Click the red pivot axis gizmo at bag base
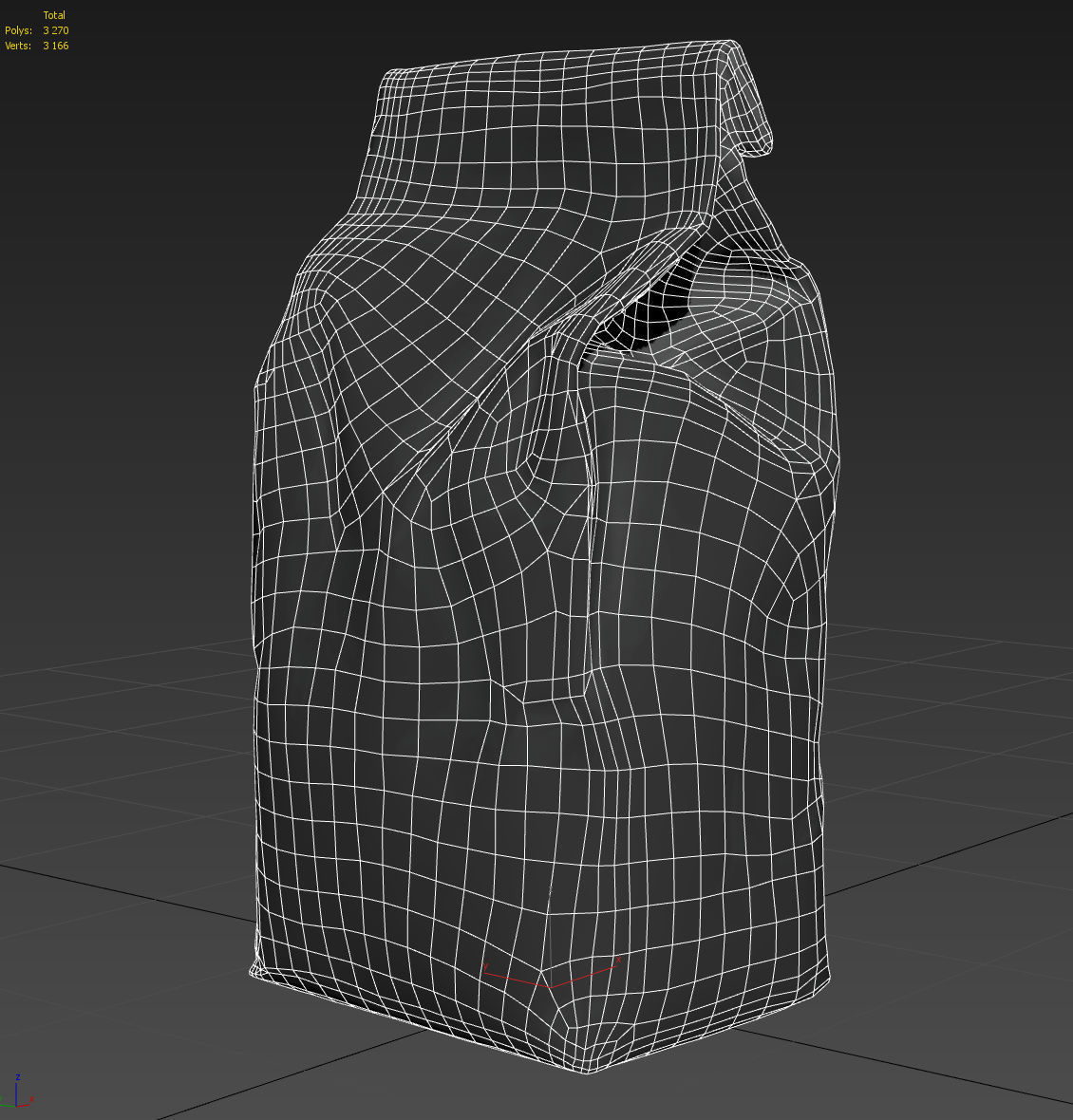 [x=551, y=972]
